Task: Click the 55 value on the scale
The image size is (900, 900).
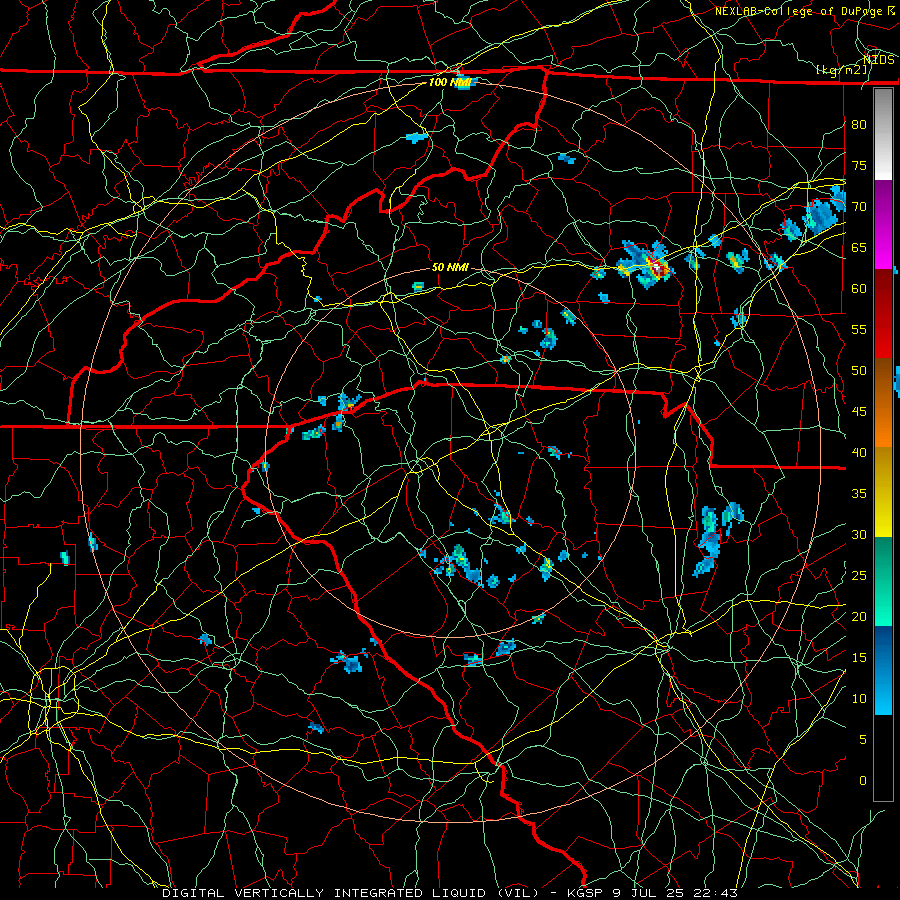Action: [x=859, y=329]
